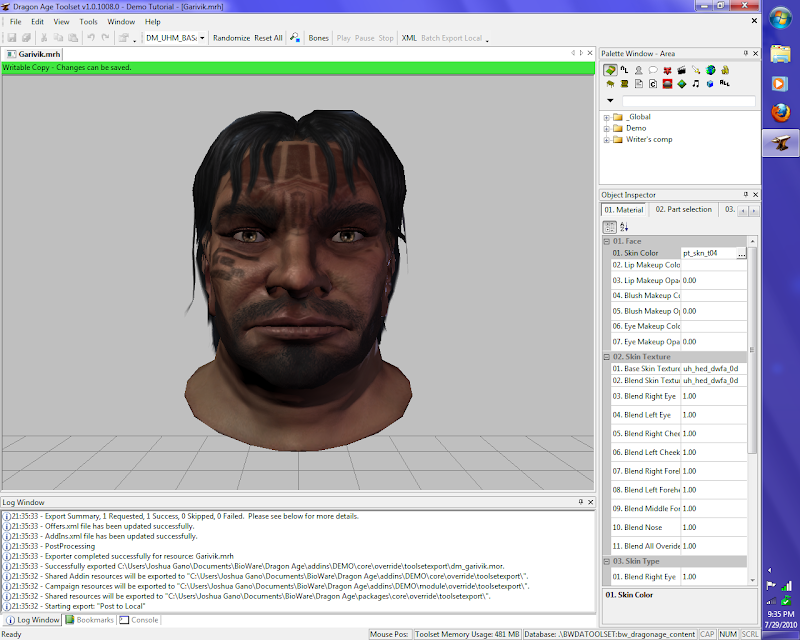This screenshot has width=800, height=640.
Task: Click the globe icon in Palette Window
Action: point(710,70)
